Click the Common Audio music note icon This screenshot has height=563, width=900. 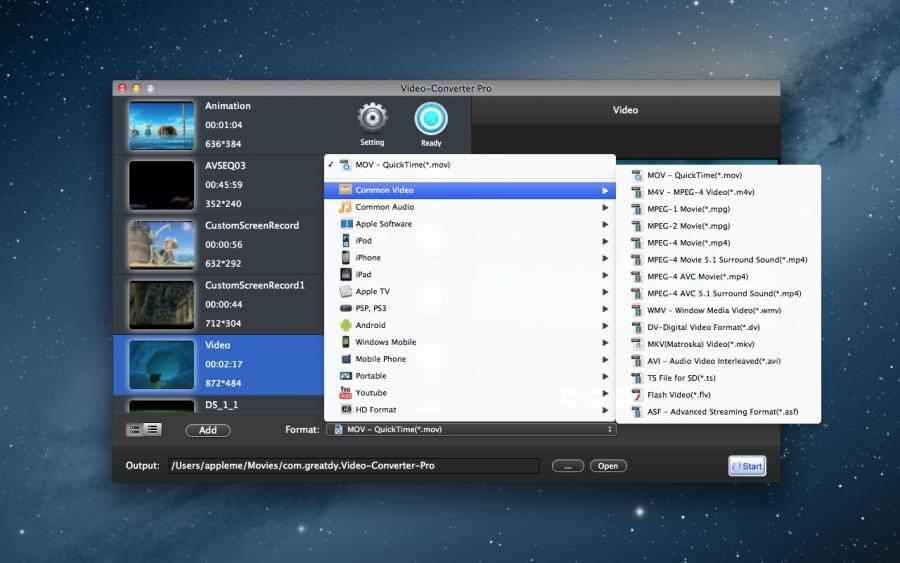tap(345, 207)
